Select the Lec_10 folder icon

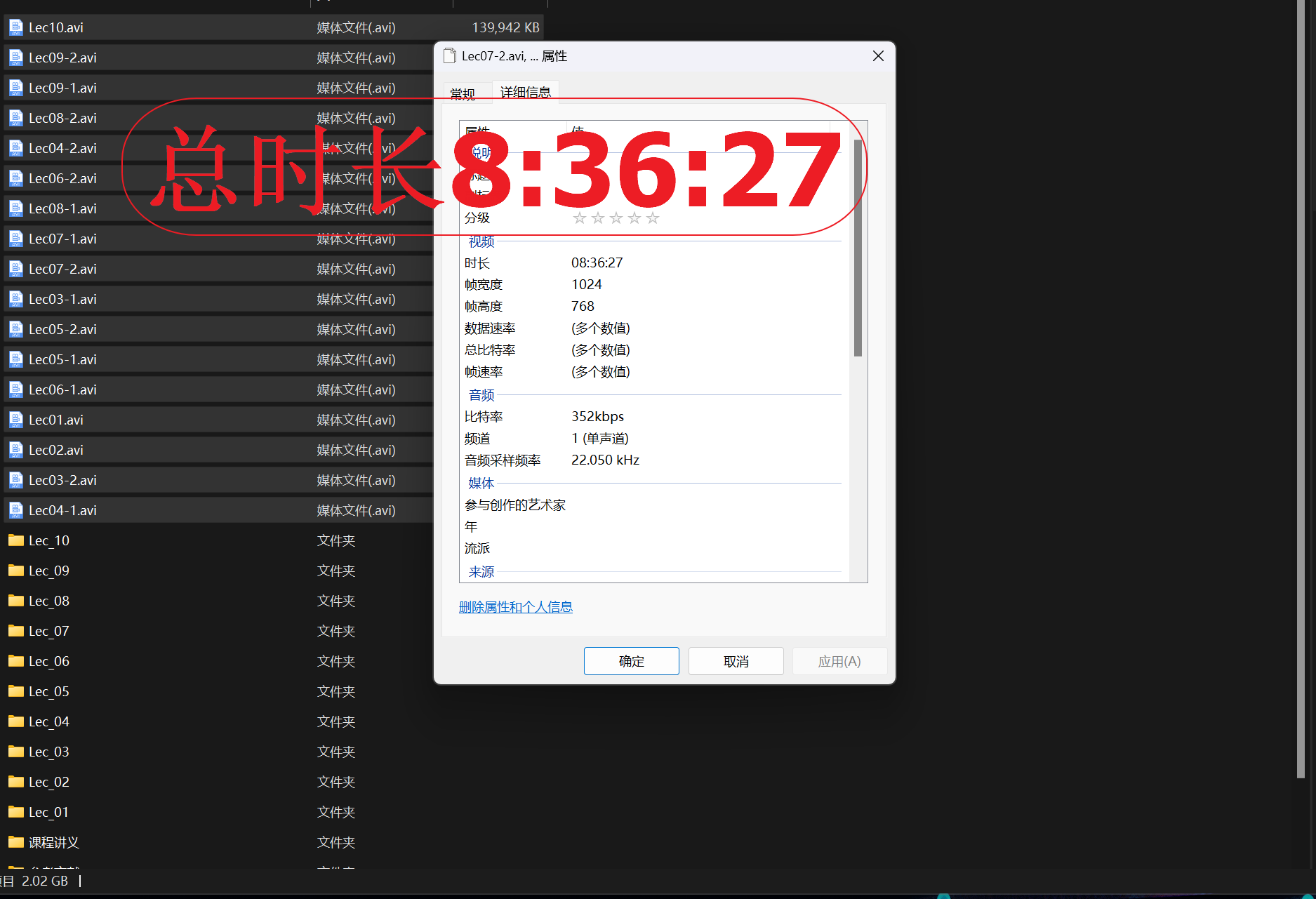coord(15,540)
